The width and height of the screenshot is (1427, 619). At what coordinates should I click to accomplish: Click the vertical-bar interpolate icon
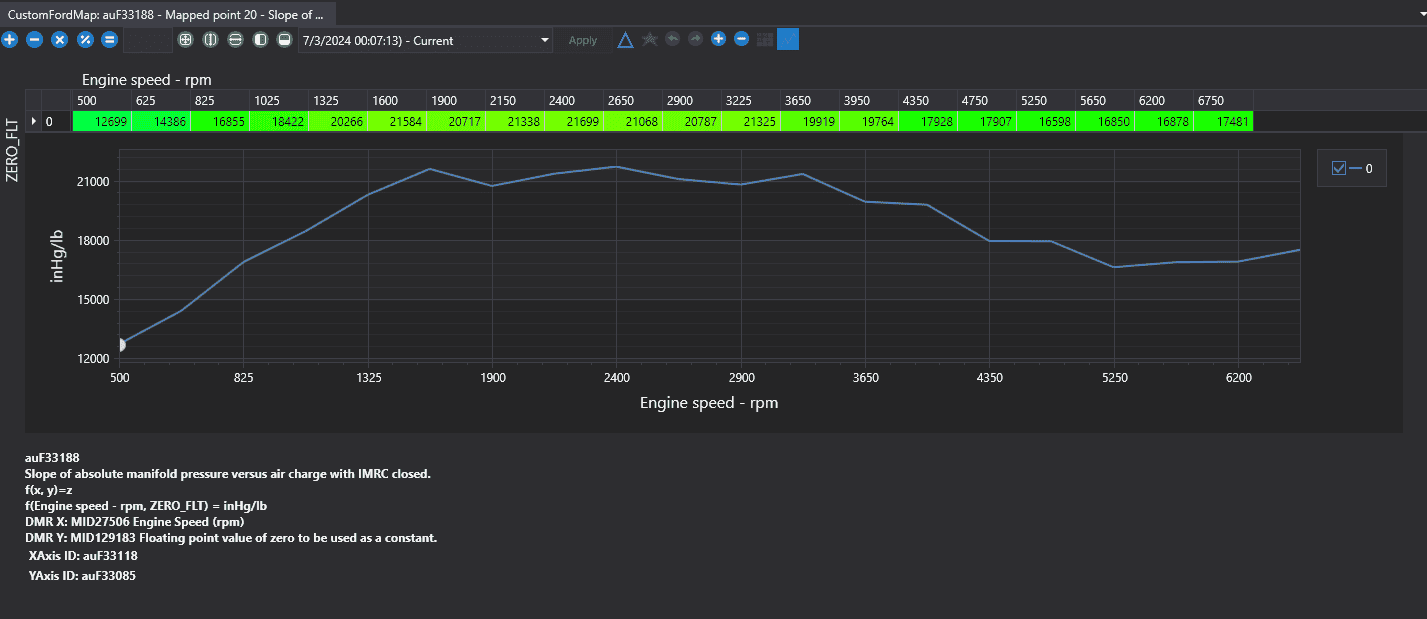pyautogui.click(x=210, y=40)
